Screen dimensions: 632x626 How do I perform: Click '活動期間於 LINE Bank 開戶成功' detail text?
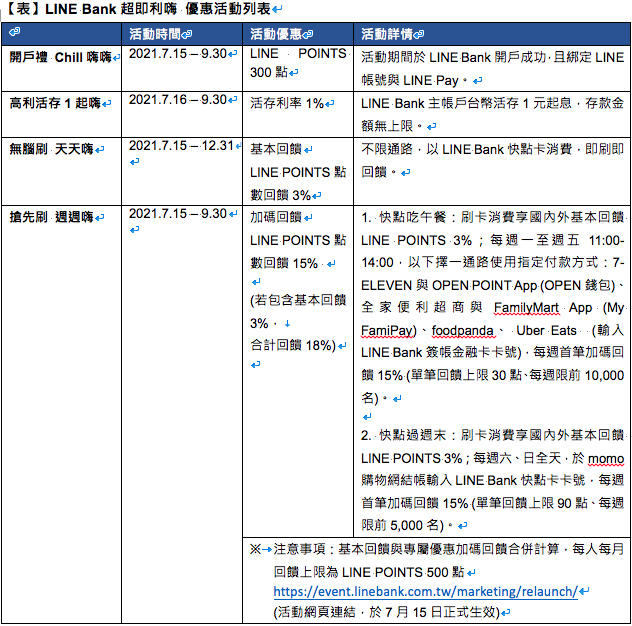[x=453, y=57]
